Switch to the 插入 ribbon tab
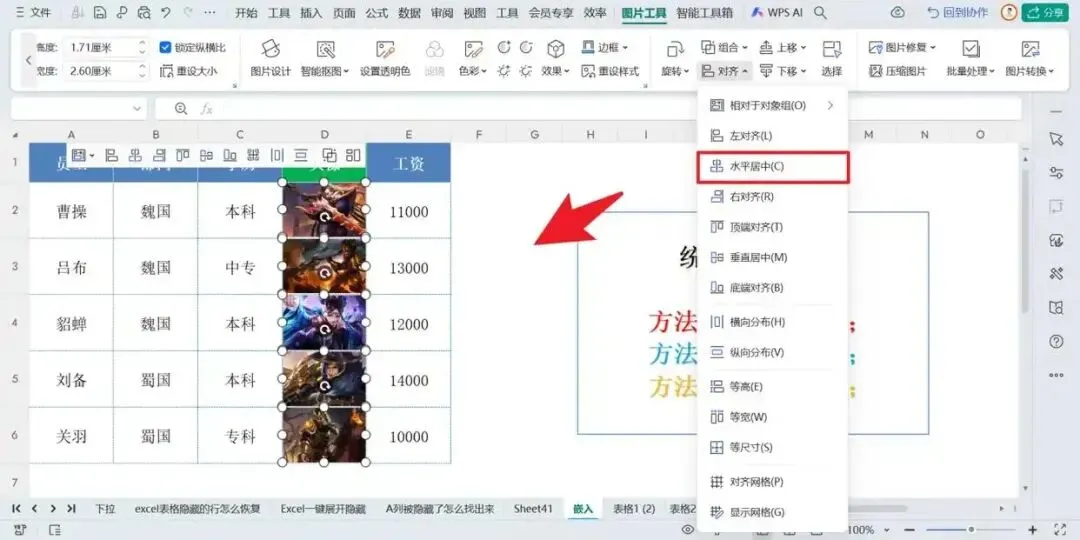 (x=311, y=12)
